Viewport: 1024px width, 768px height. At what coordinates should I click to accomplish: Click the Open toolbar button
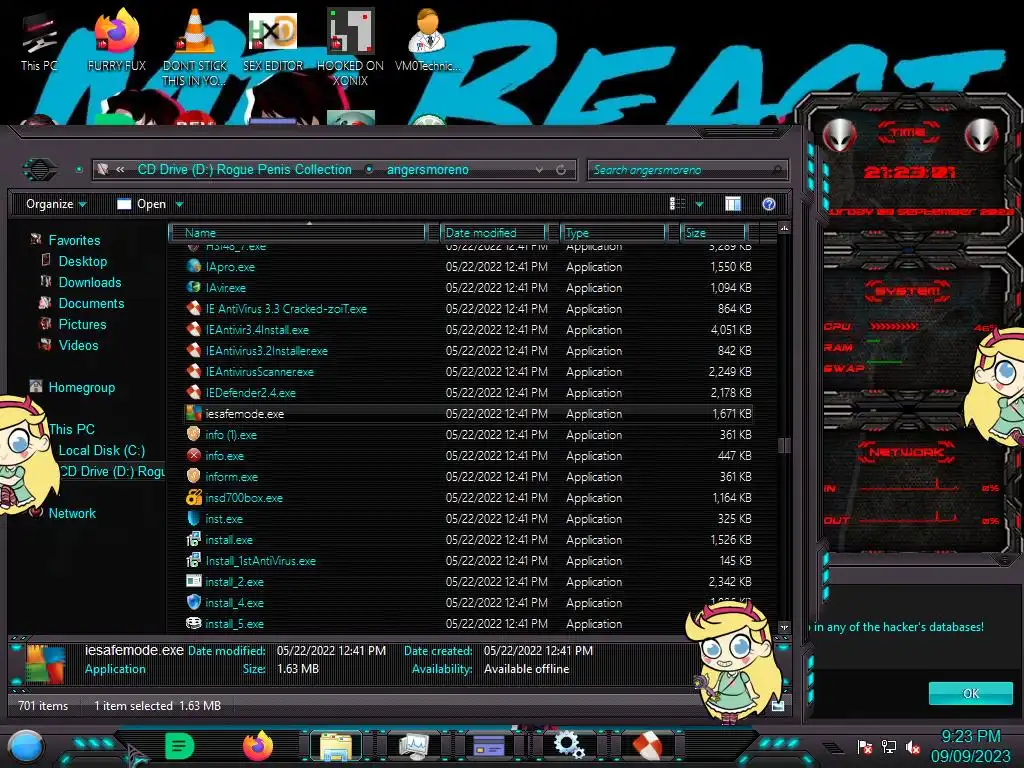click(142, 204)
